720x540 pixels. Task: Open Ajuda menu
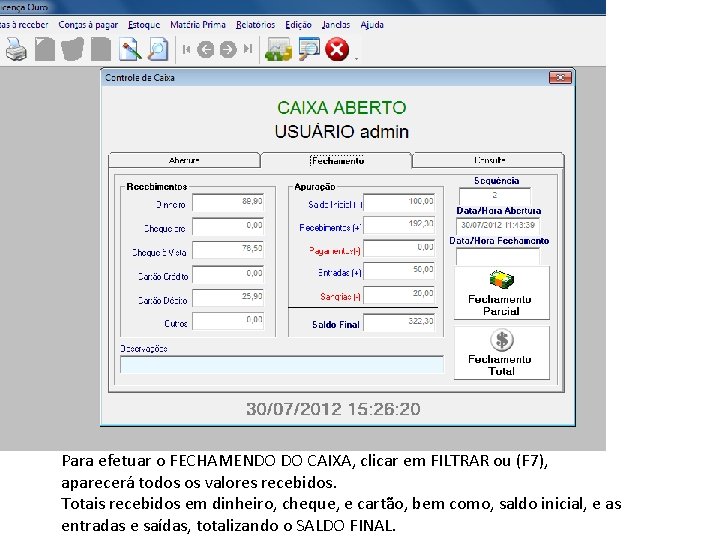pos(372,25)
